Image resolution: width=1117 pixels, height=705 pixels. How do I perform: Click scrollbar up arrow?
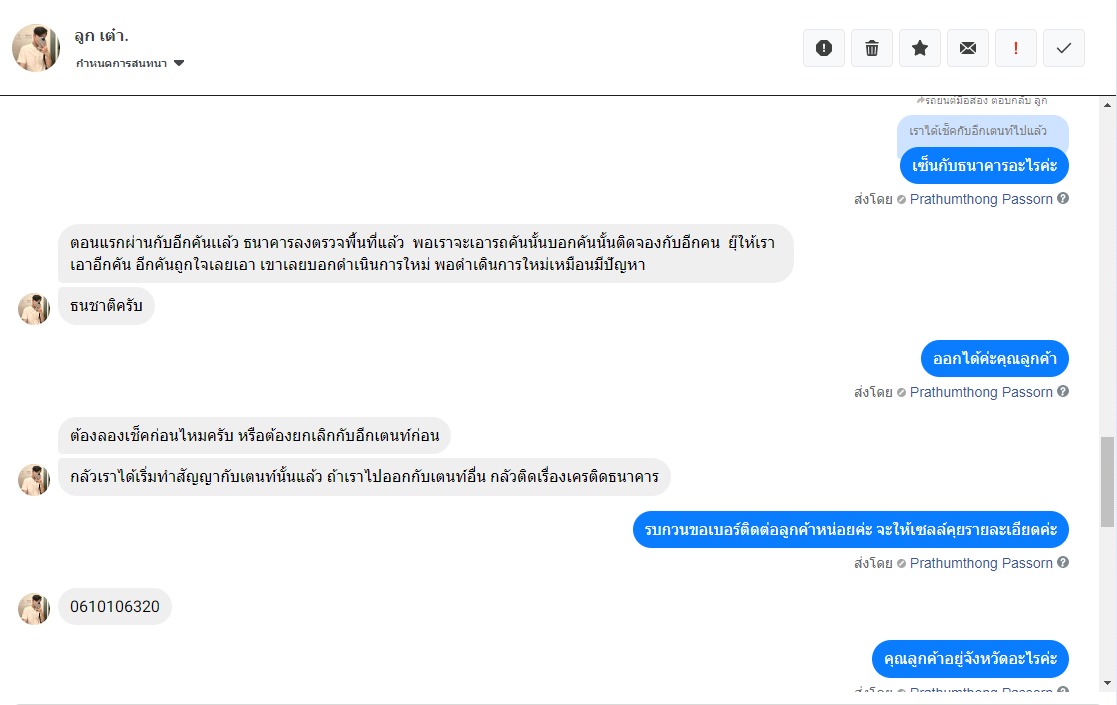pyautogui.click(x=1107, y=104)
